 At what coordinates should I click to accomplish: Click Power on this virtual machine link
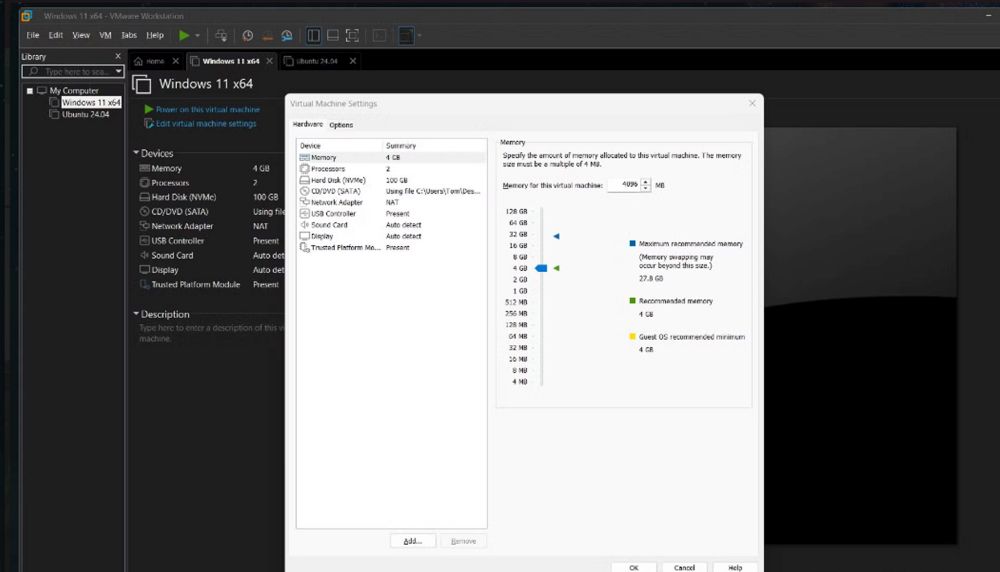point(207,110)
